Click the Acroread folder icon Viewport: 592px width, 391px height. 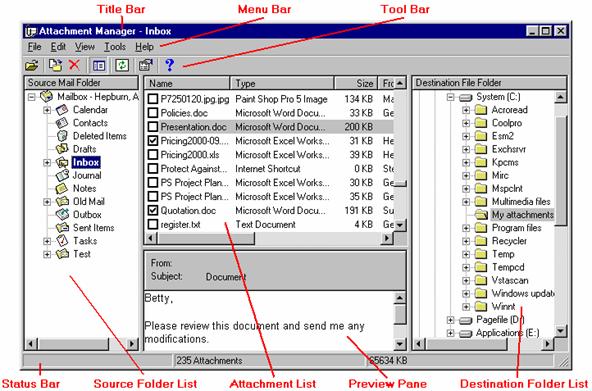point(481,110)
